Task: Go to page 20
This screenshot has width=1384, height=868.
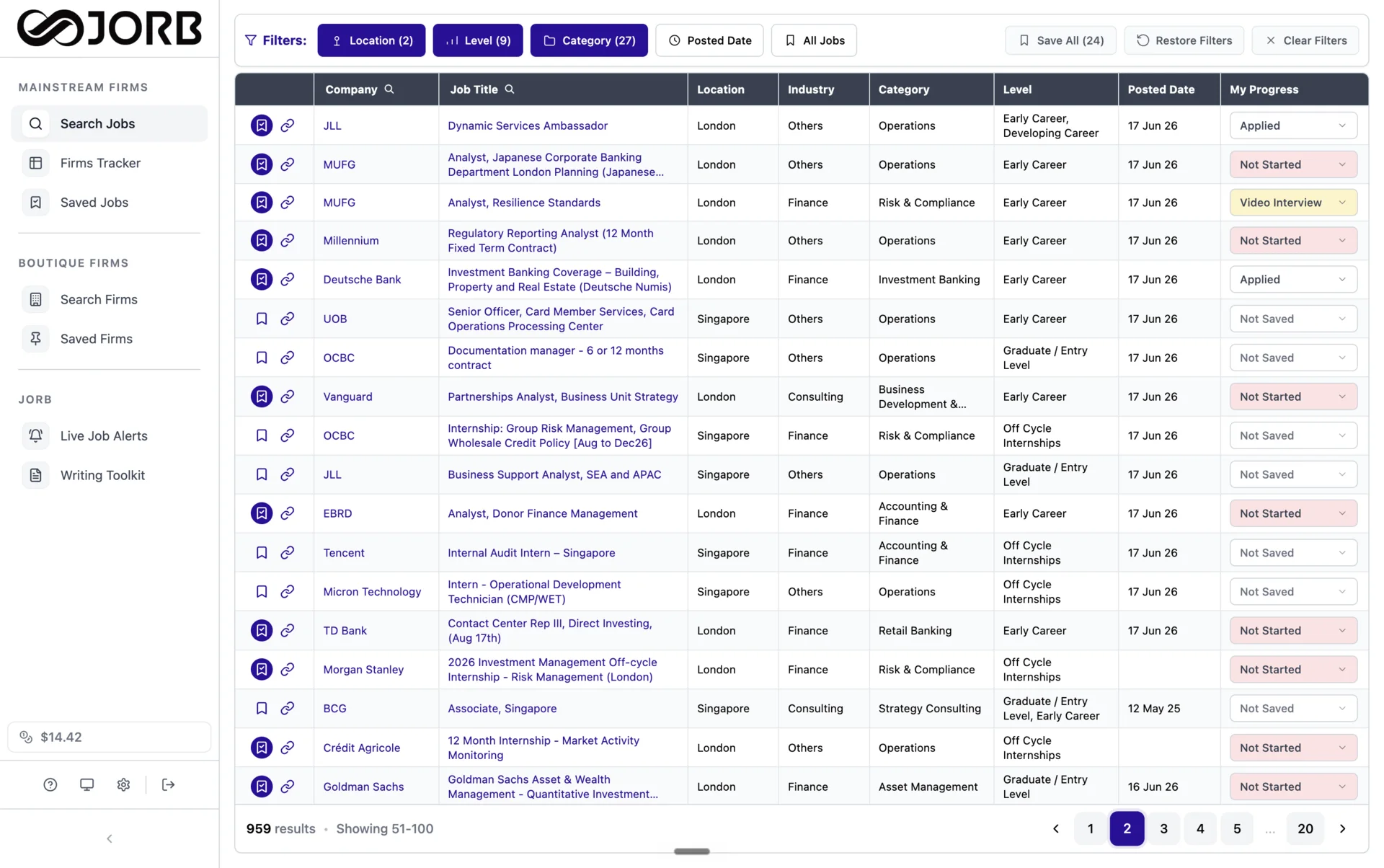Action: click(1305, 829)
